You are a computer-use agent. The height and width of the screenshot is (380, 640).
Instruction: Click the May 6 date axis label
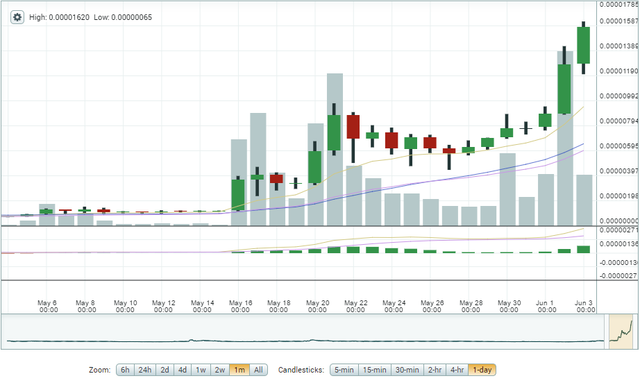point(47,306)
